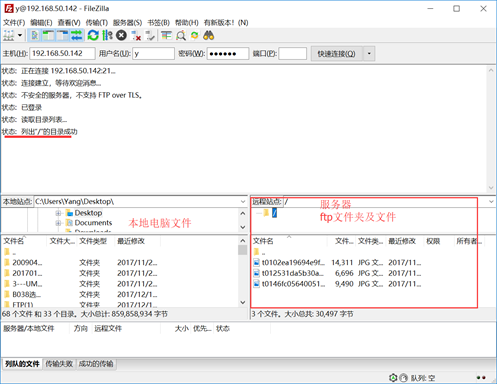Select local folder 200904...

[x=27, y=263]
